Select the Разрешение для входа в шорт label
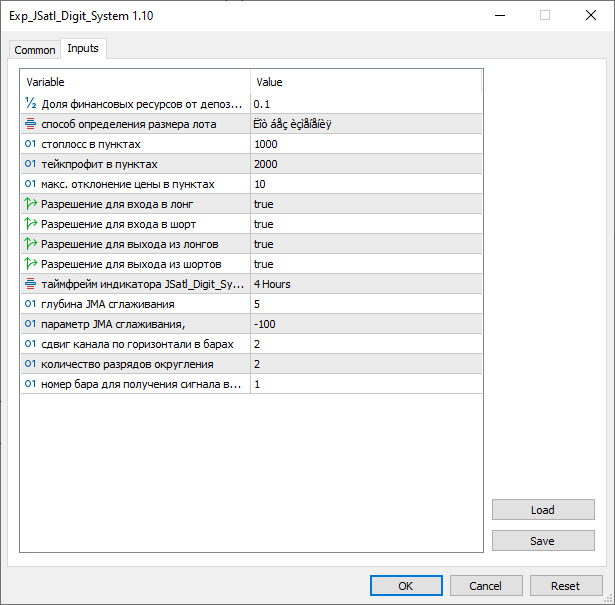This screenshot has height=605, width=615. 118,224
